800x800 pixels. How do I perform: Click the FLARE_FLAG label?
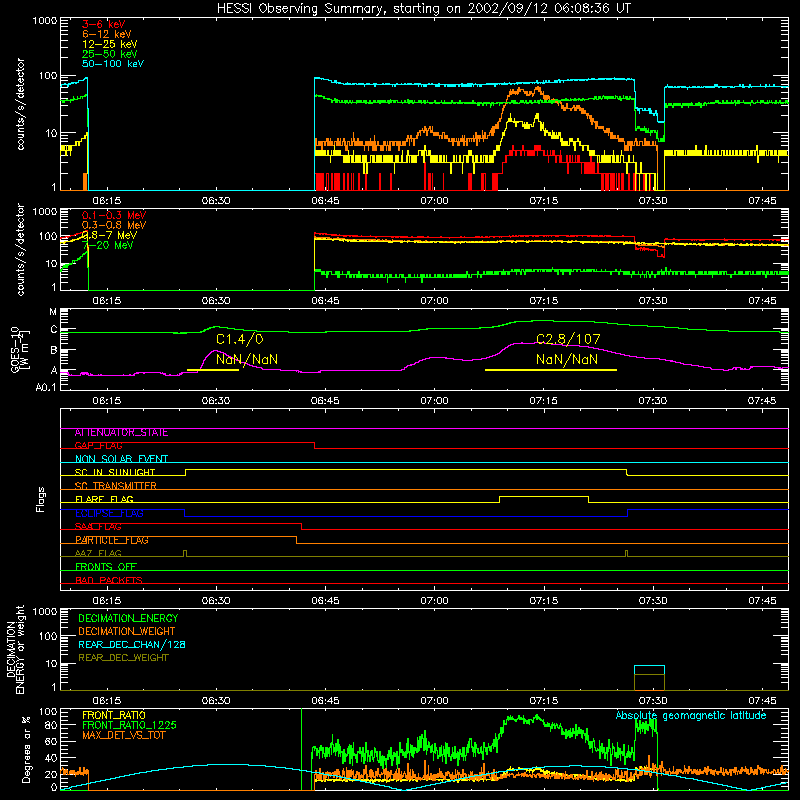click(x=104, y=499)
